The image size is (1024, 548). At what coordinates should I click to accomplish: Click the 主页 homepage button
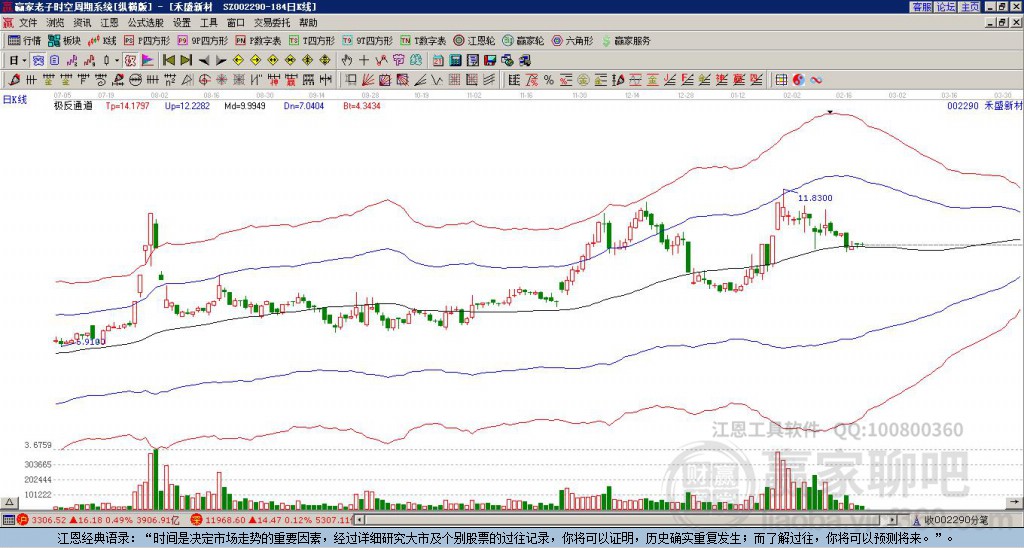(x=969, y=7)
